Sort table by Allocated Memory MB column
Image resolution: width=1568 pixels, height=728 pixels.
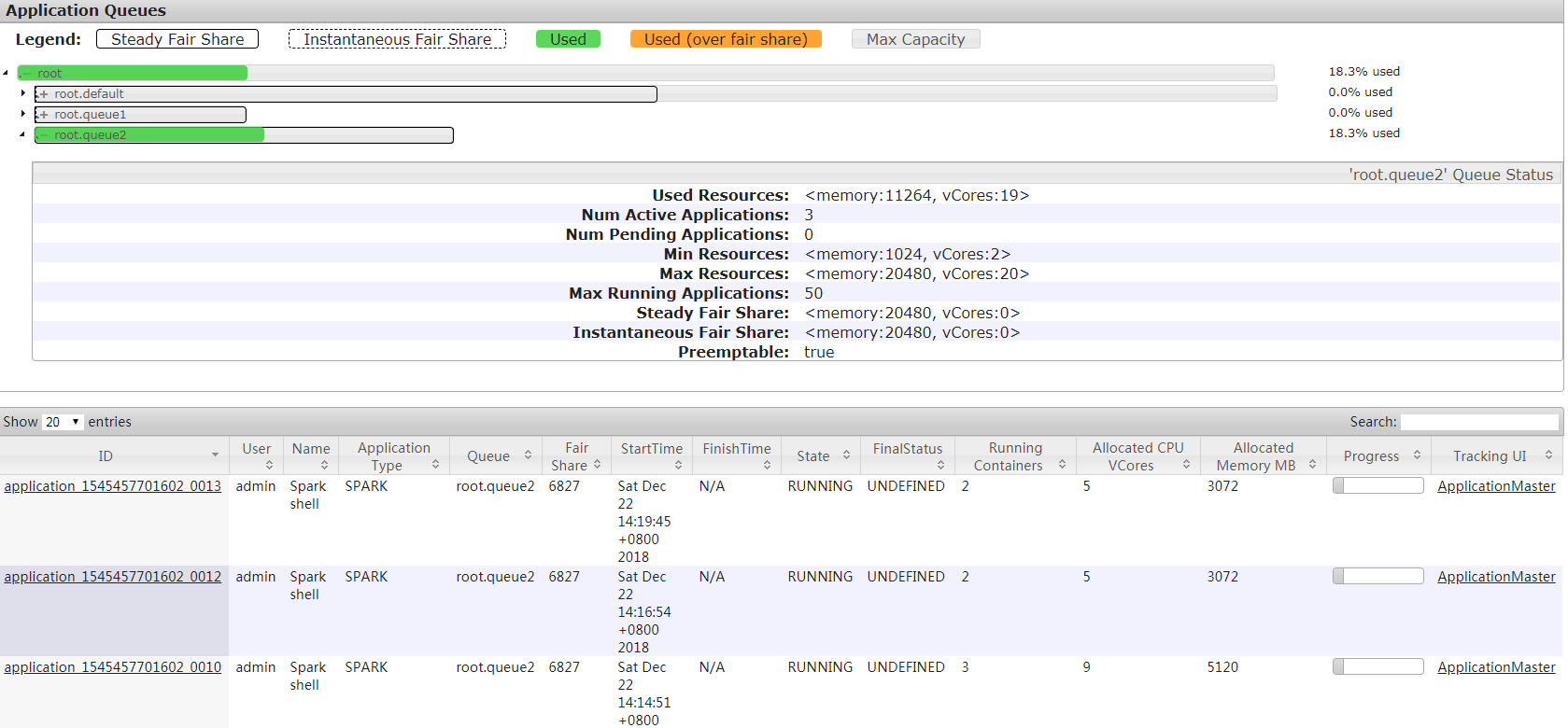(x=1264, y=455)
